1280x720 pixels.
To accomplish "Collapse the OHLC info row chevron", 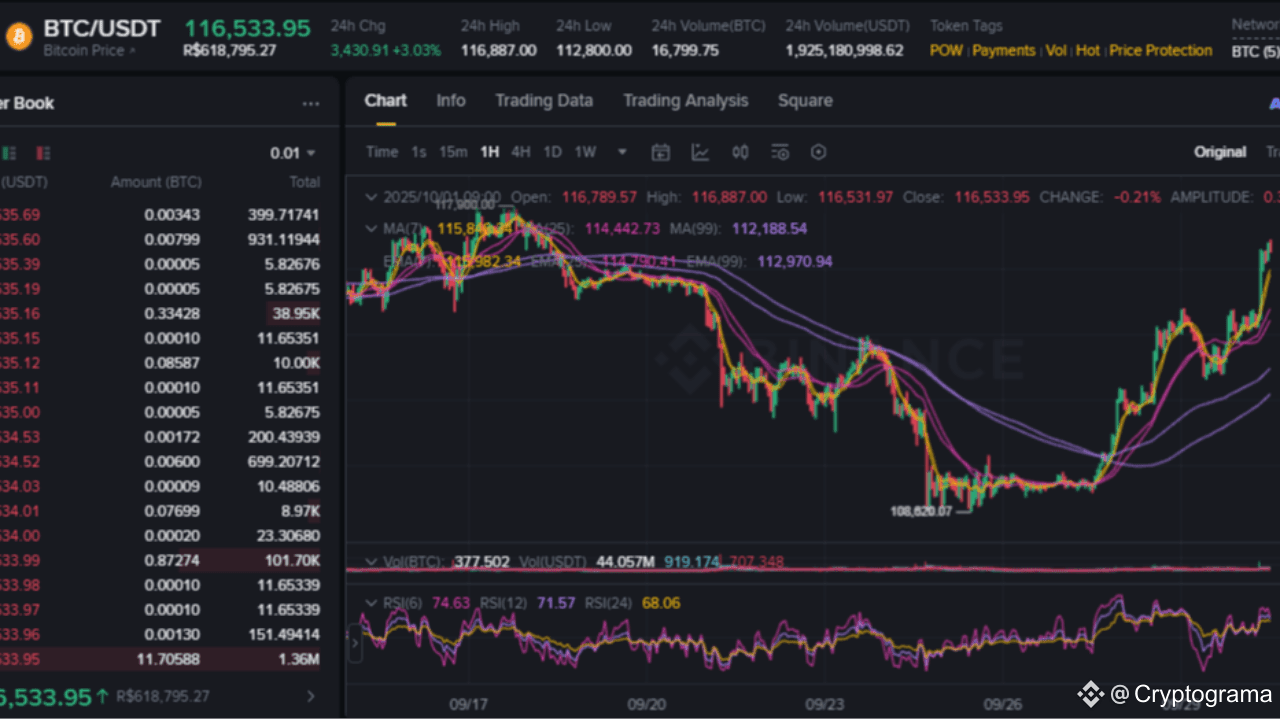I will pos(372,197).
